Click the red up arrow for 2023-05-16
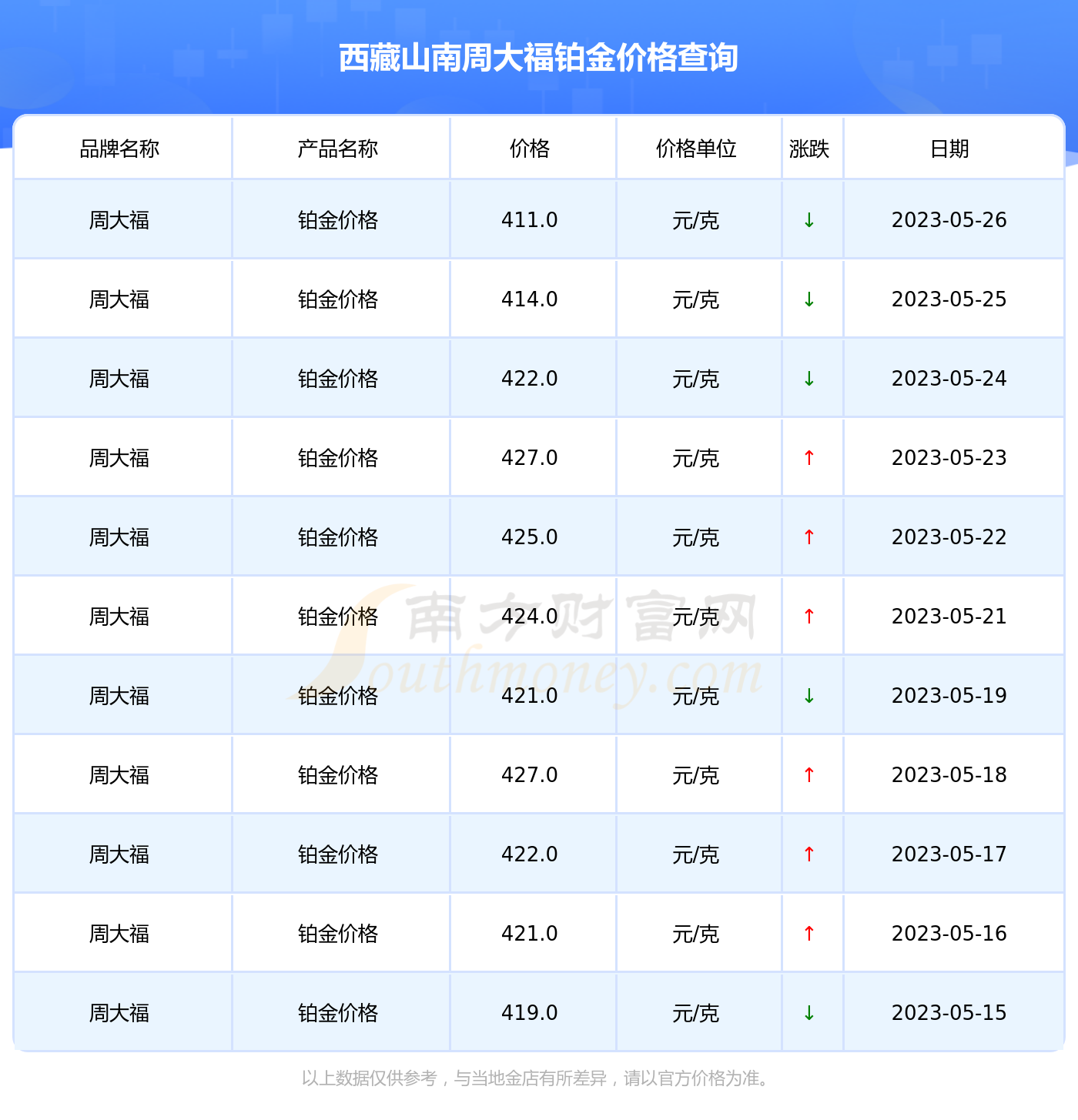 point(809,934)
